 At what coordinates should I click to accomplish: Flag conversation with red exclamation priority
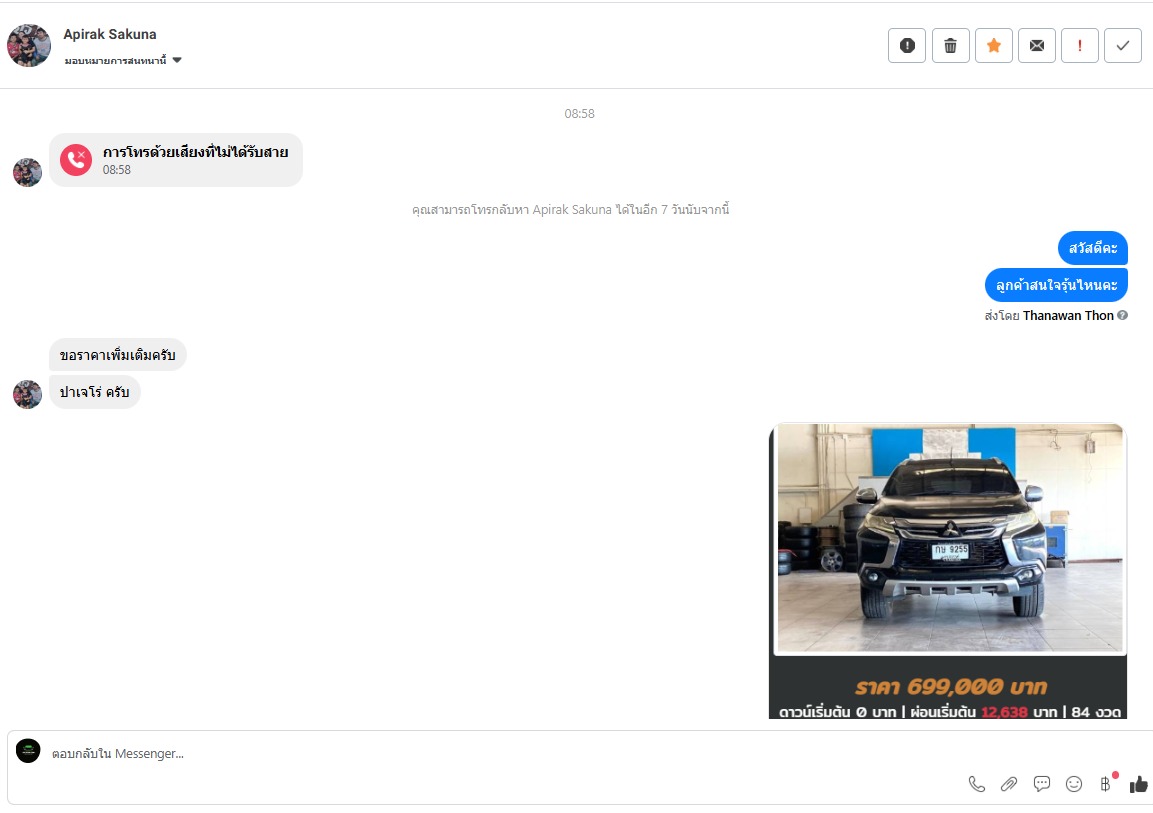(1079, 46)
